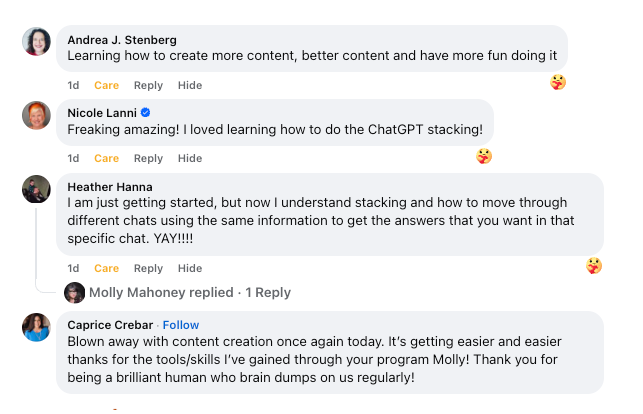The image size is (643, 414).
Task: Click the care reaction emoji on Nicole's comment
Action: coord(484,156)
